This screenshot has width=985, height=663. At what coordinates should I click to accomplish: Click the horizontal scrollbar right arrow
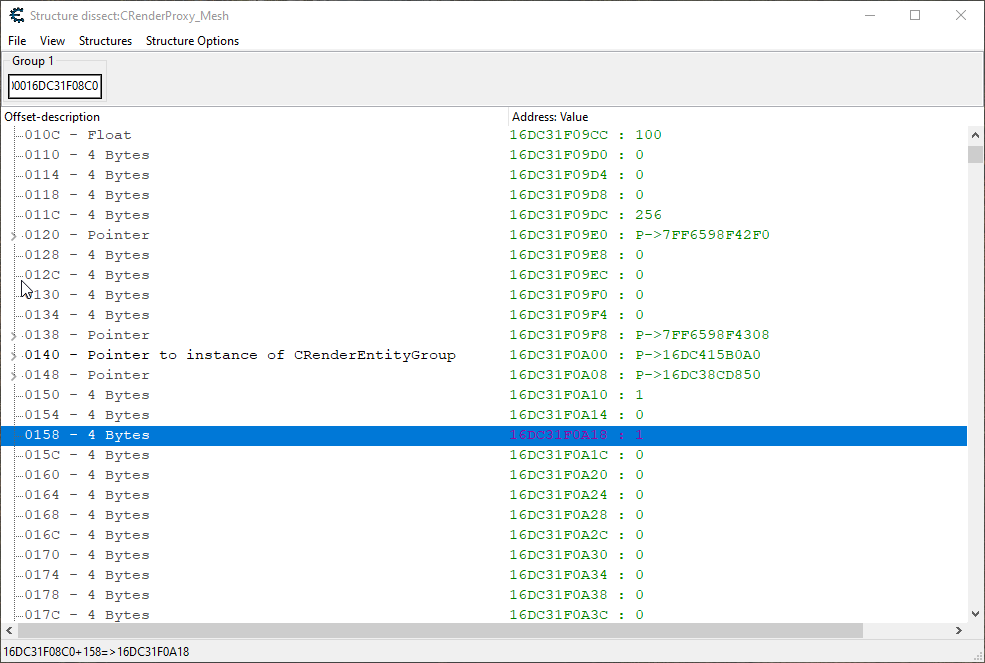[958, 631]
